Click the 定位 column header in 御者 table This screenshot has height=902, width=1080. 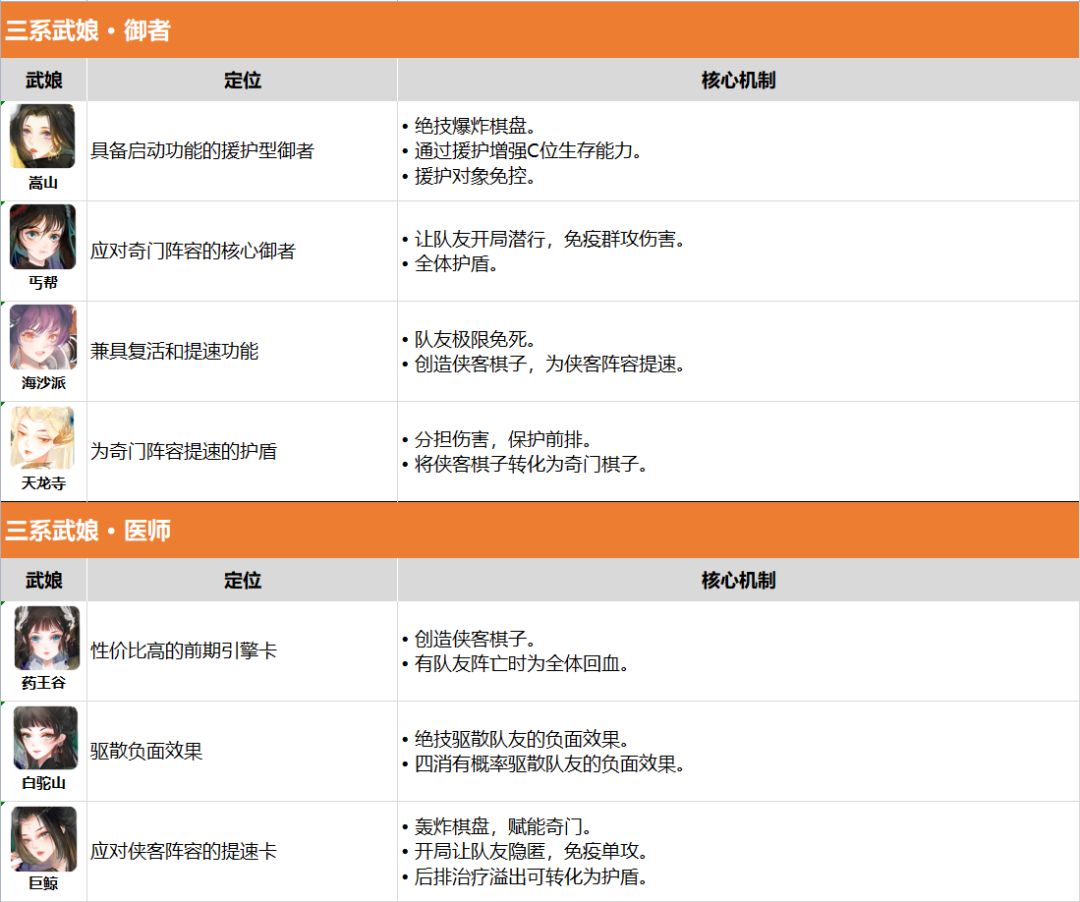pyautogui.click(x=242, y=80)
